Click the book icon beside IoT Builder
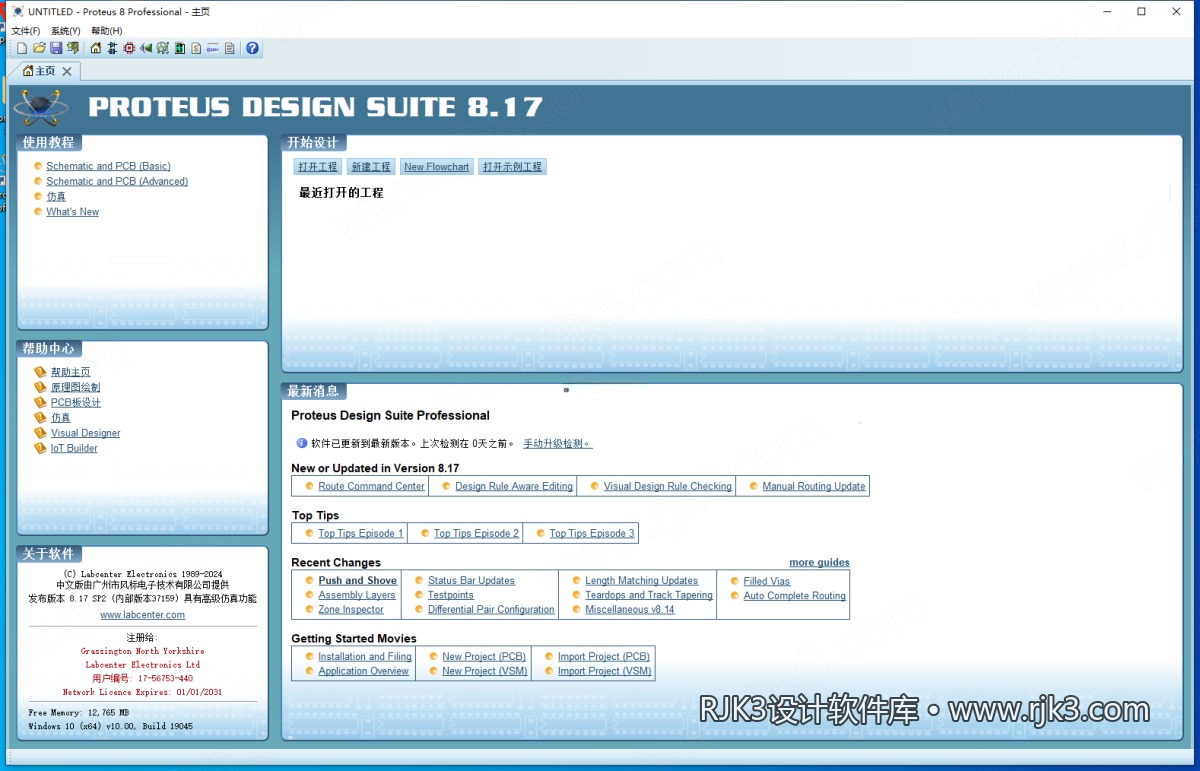 pyautogui.click(x=40, y=448)
